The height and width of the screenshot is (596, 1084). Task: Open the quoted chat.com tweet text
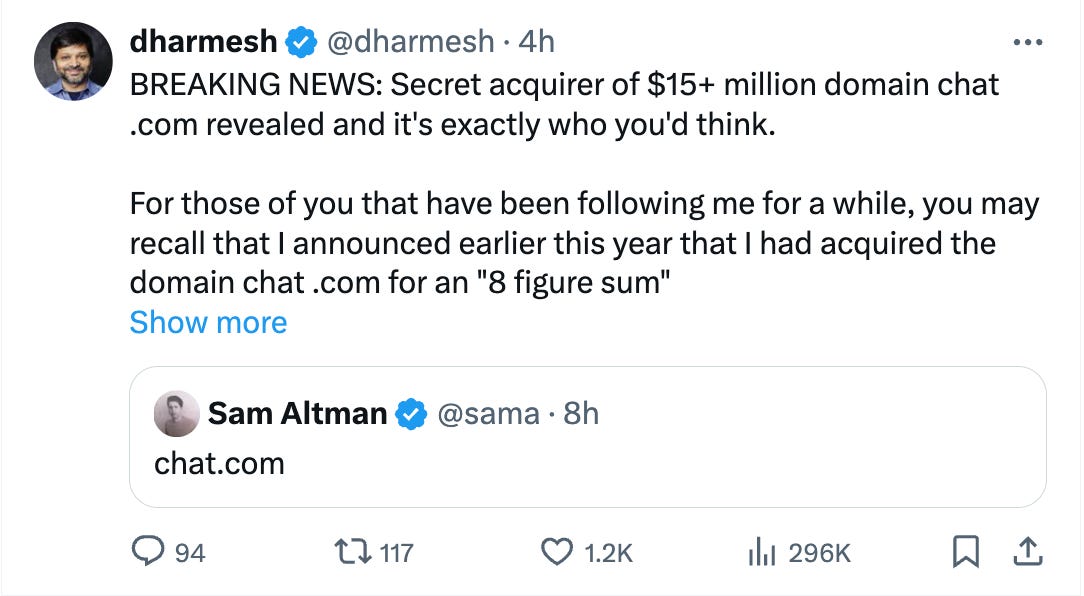(219, 463)
